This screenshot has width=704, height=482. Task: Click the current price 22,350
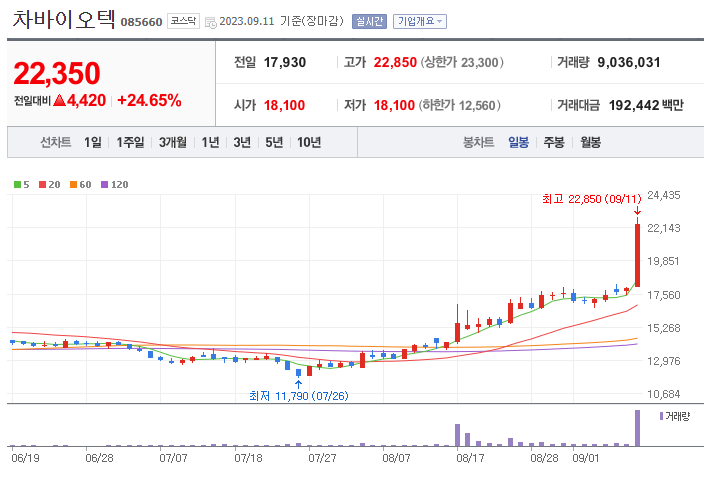point(57,73)
